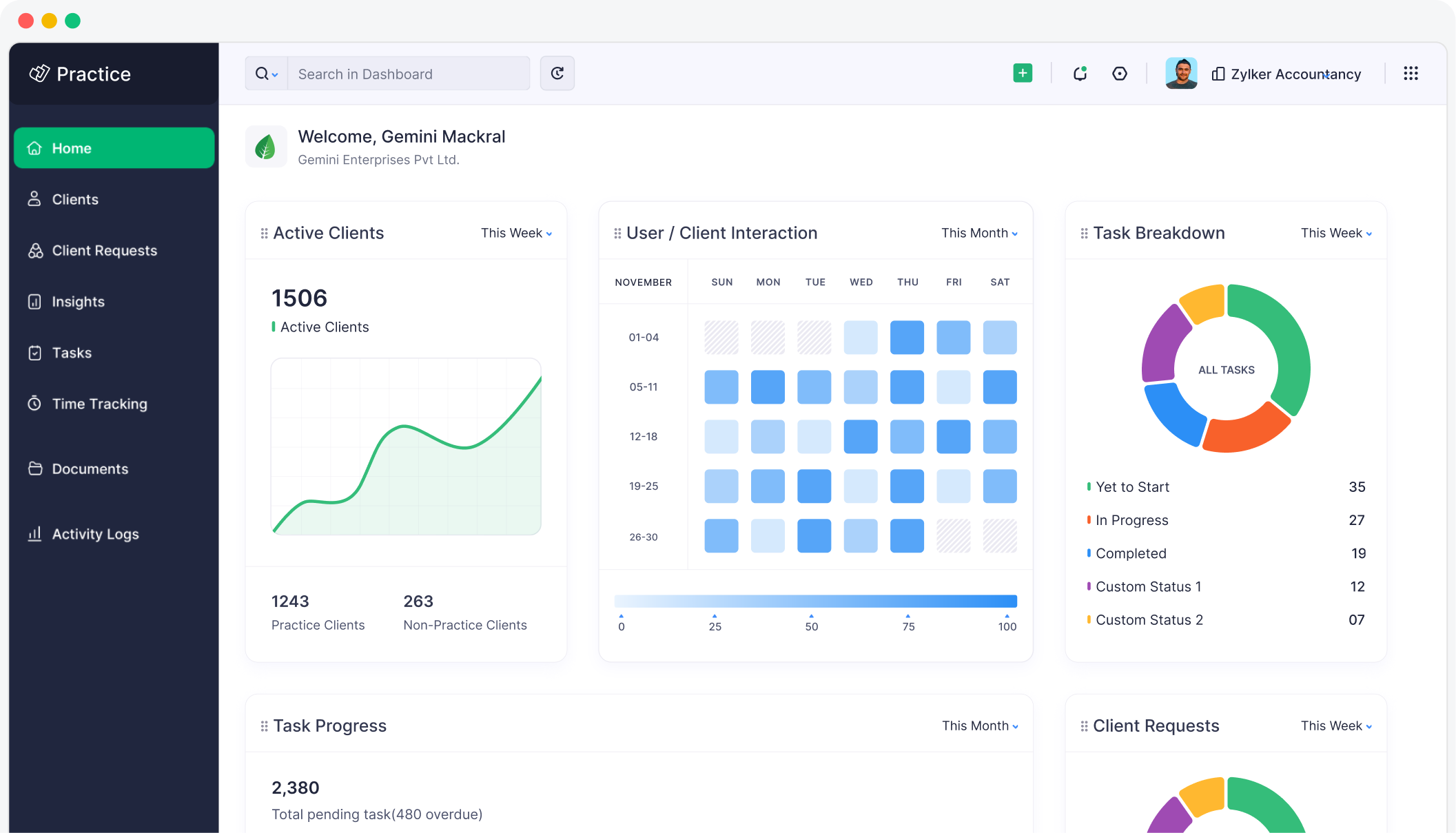The image size is (1456, 833).
Task: Click the macOS green fullscreen window button
Action: tap(72, 21)
